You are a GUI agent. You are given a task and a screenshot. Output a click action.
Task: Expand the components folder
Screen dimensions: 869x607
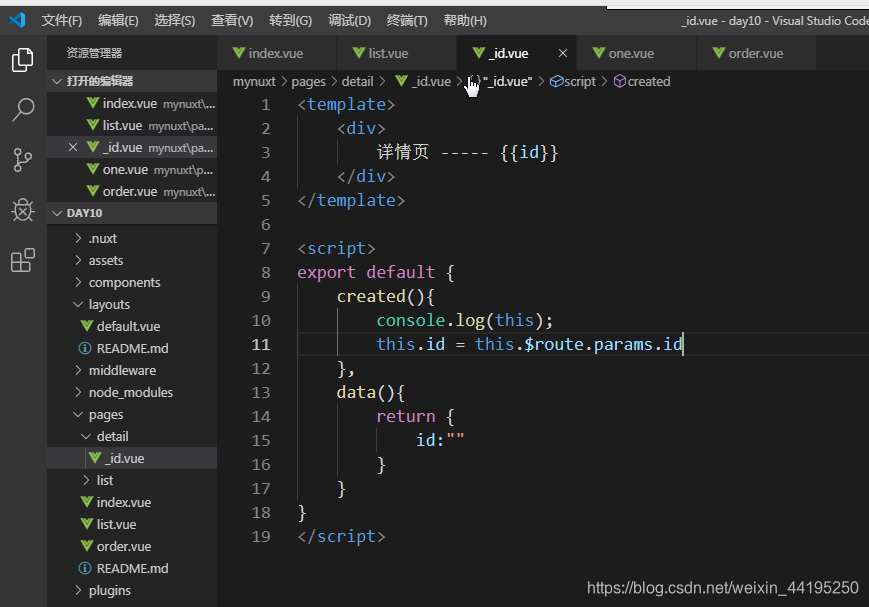point(132,282)
